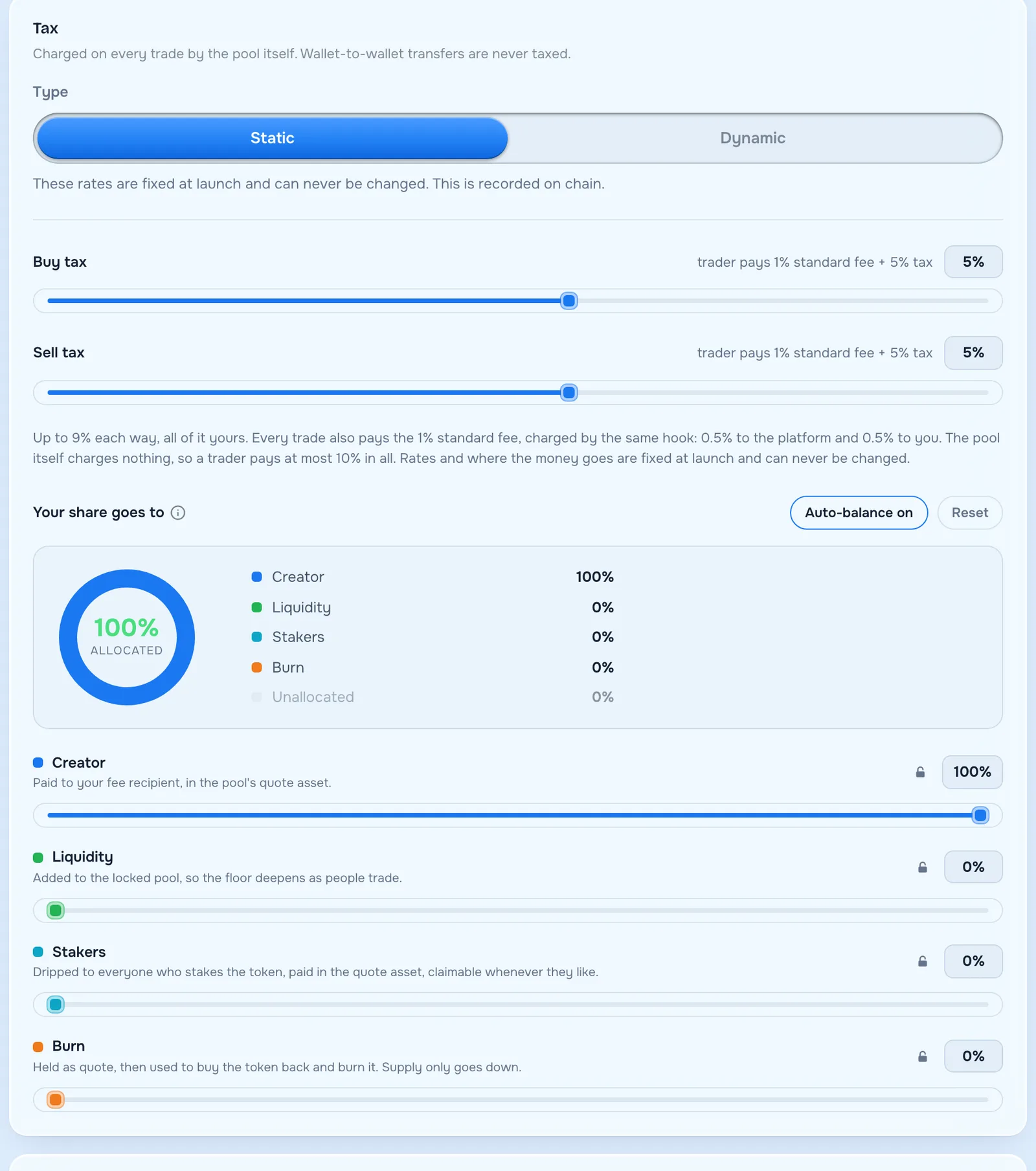Screen dimensions: 1036x1171
Task: Click the 100% allocated donut chart
Action: (127, 638)
